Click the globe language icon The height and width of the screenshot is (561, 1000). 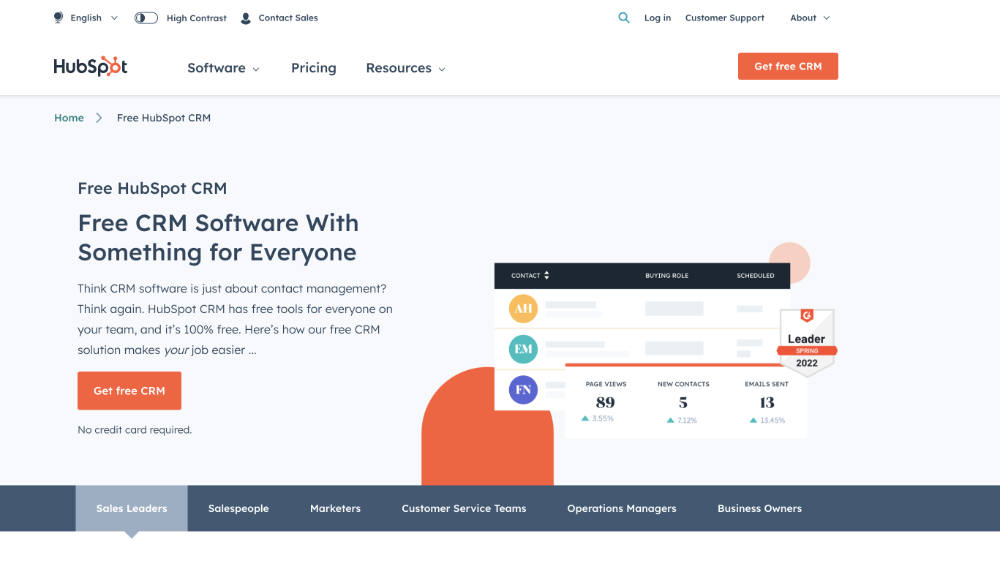pyautogui.click(x=59, y=17)
